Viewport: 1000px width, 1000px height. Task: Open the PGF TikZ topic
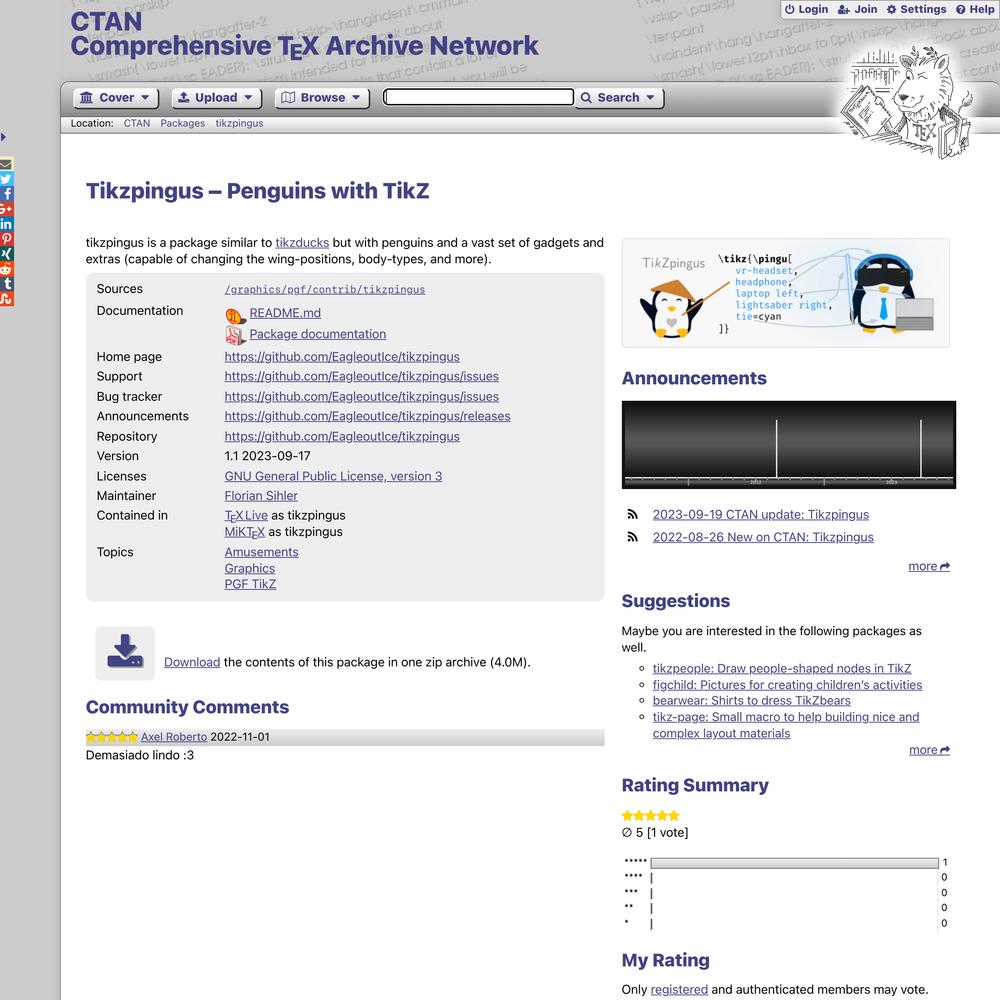[250, 584]
